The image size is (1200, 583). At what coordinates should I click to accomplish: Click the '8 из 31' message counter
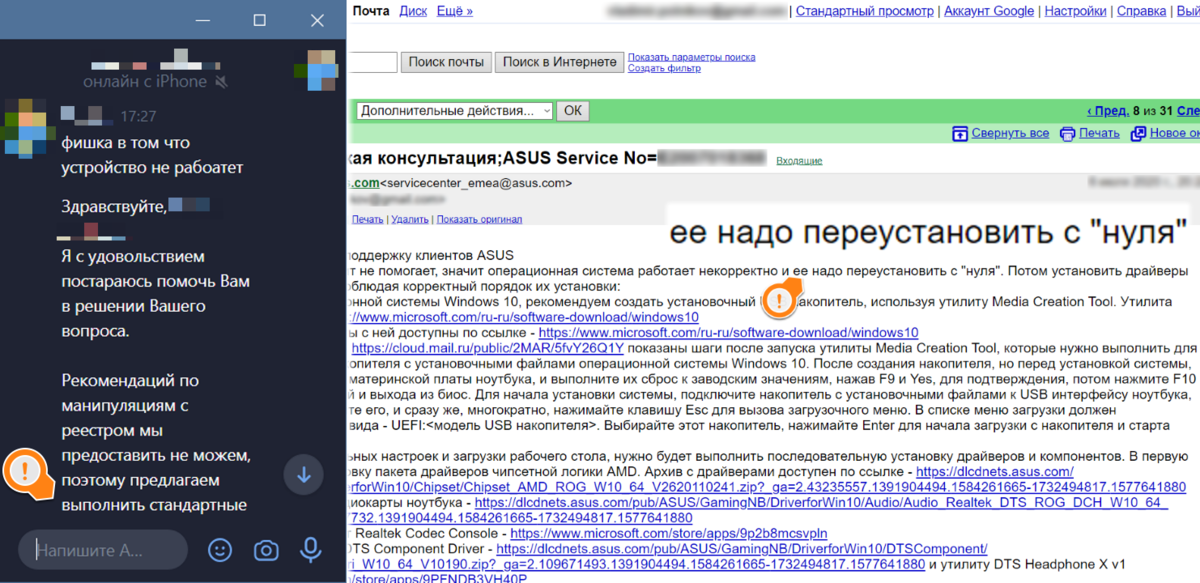pos(1153,110)
